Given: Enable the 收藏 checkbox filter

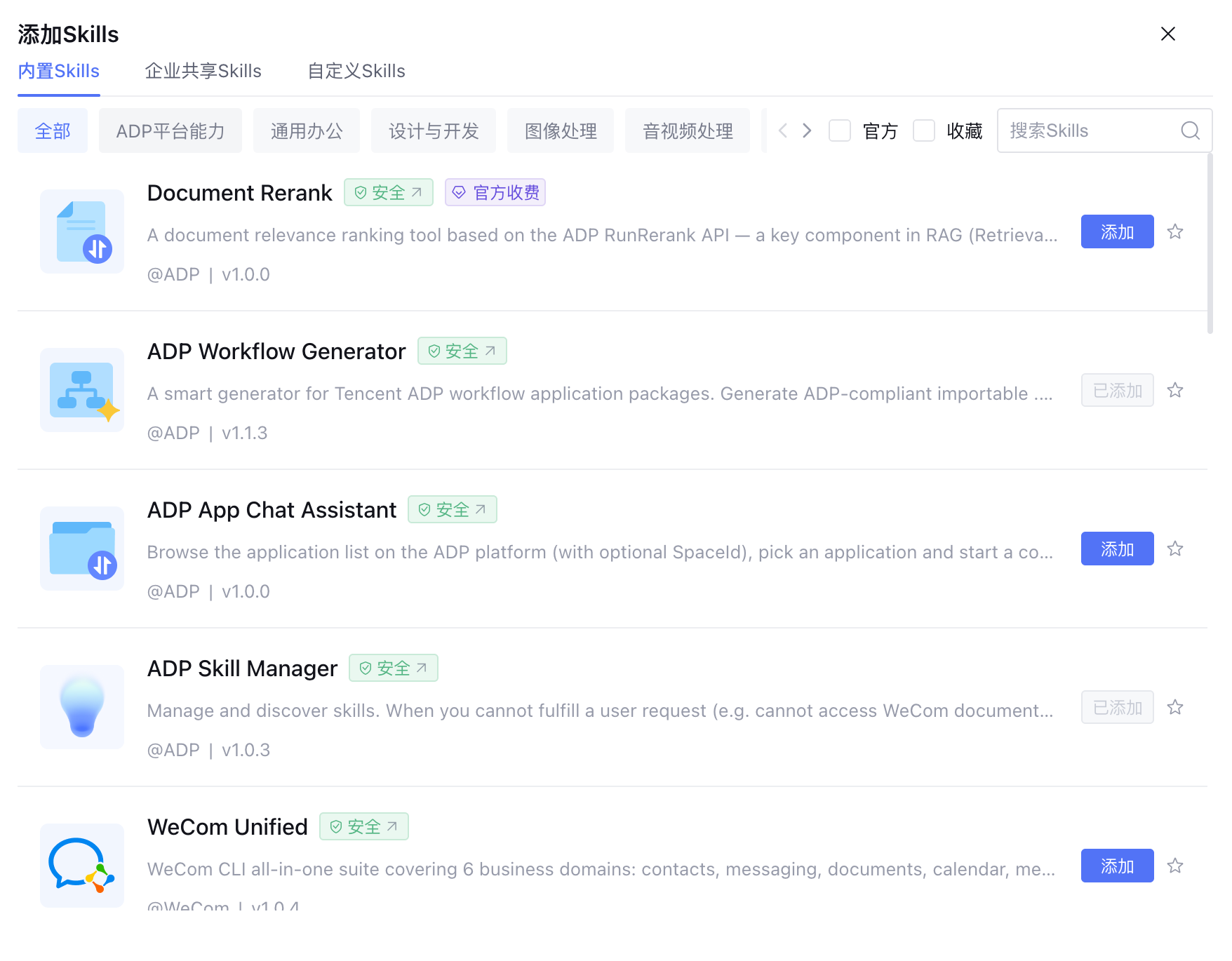Looking at the screenshot, I should (924, 130).
